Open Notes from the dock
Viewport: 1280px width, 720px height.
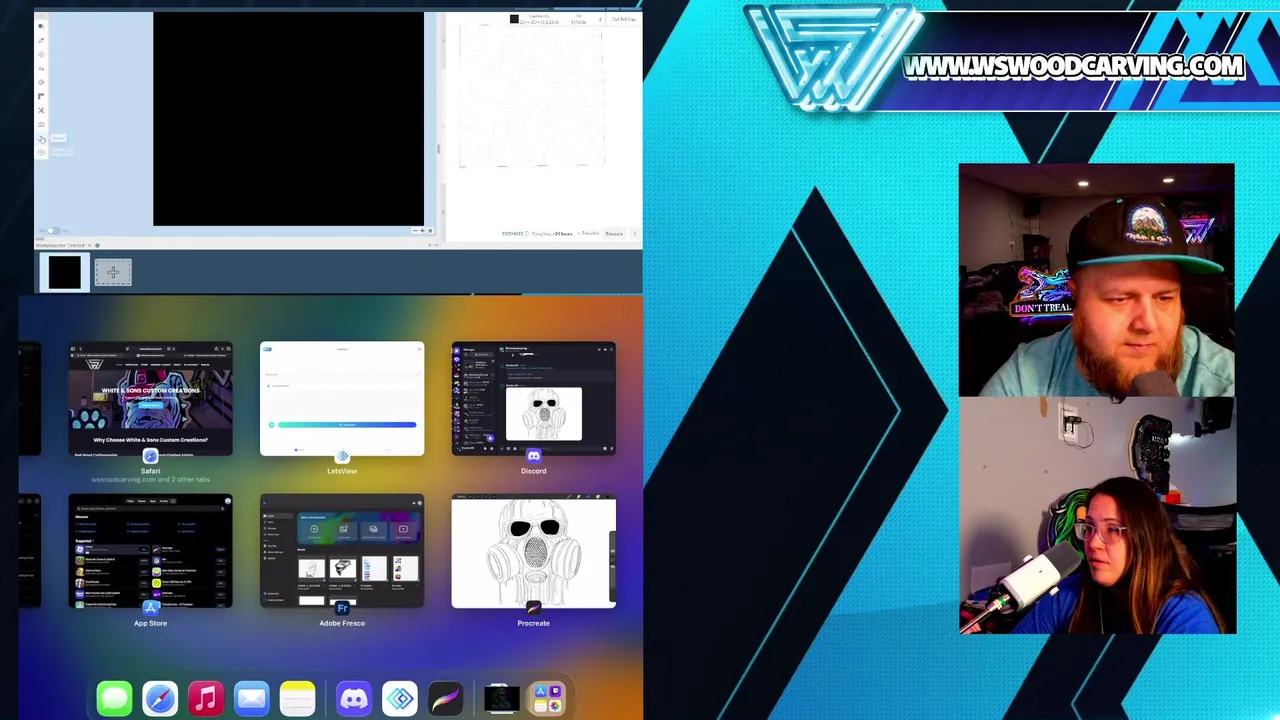click(298, 698)
